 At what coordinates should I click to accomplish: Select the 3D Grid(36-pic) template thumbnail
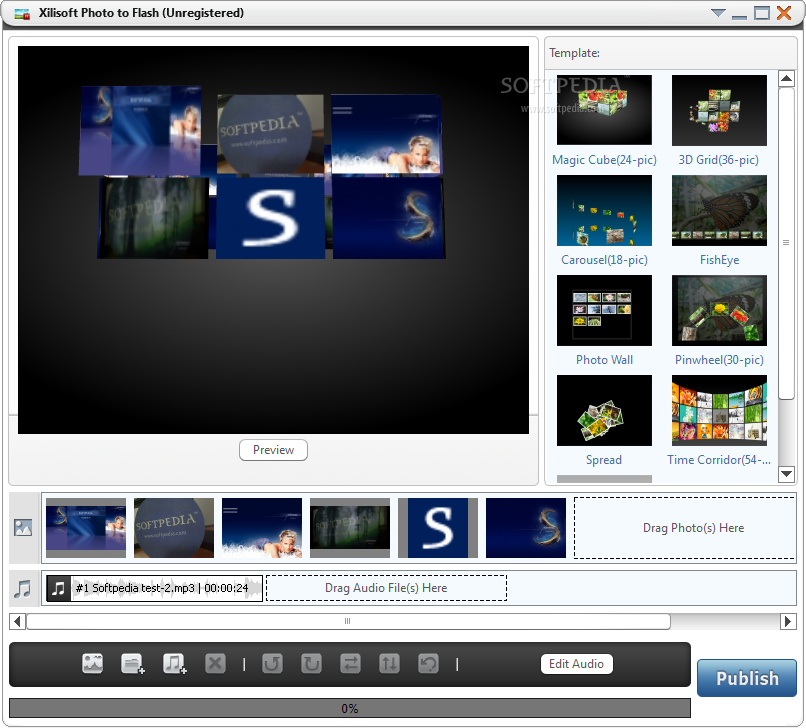[719, 110]
